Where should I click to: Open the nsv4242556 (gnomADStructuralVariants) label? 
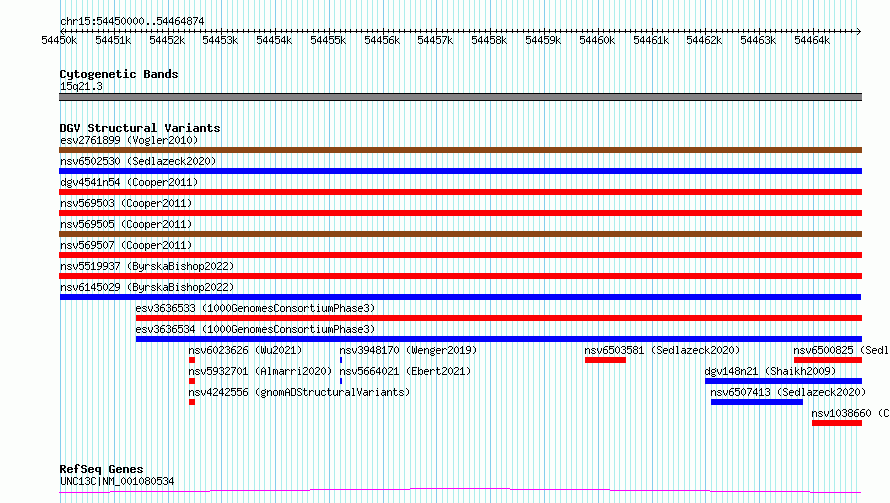299,392
